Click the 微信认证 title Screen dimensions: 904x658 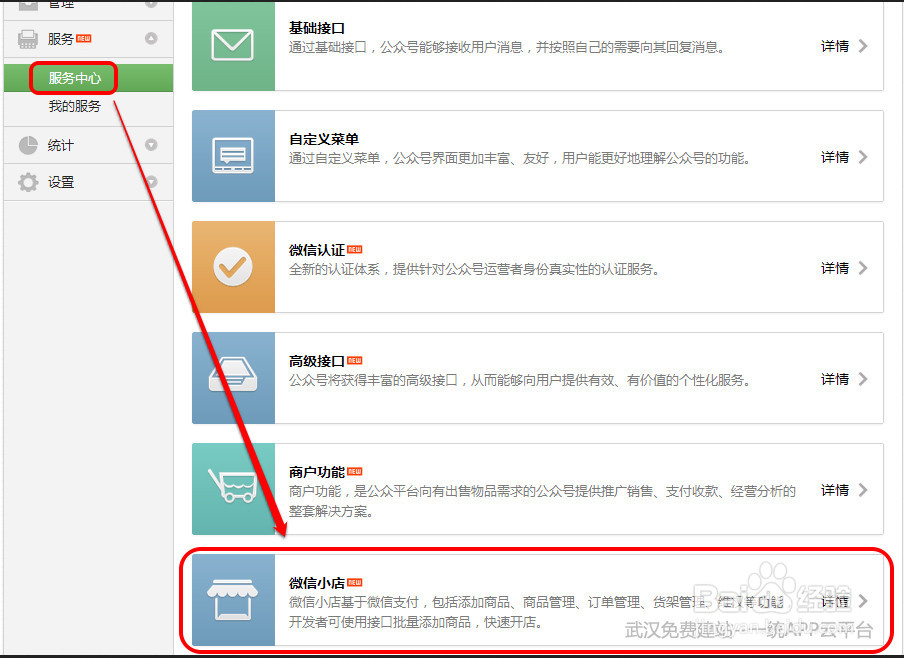pos(317,250)
